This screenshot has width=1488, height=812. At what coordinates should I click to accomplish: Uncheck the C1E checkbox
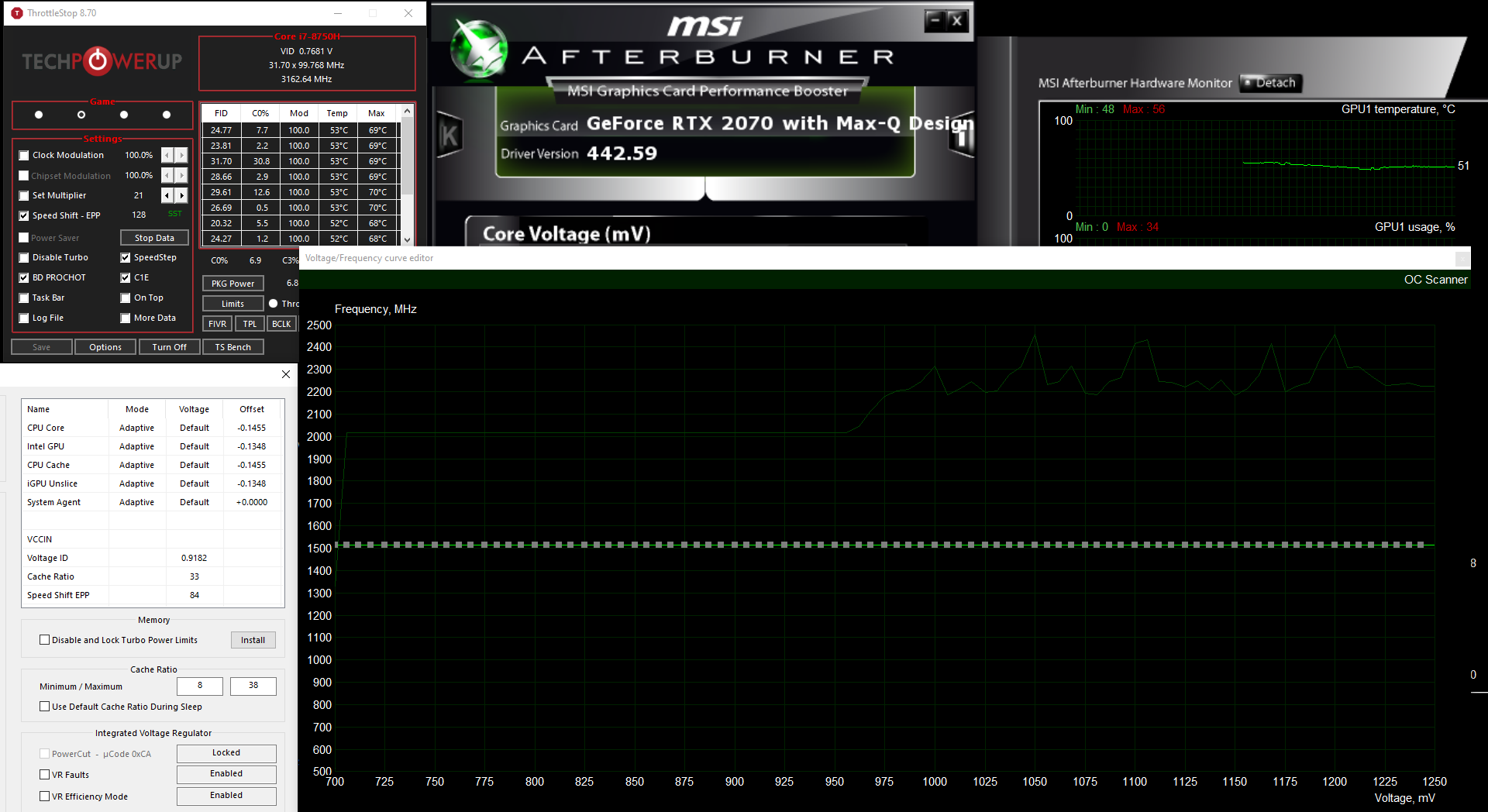[126, 277]
